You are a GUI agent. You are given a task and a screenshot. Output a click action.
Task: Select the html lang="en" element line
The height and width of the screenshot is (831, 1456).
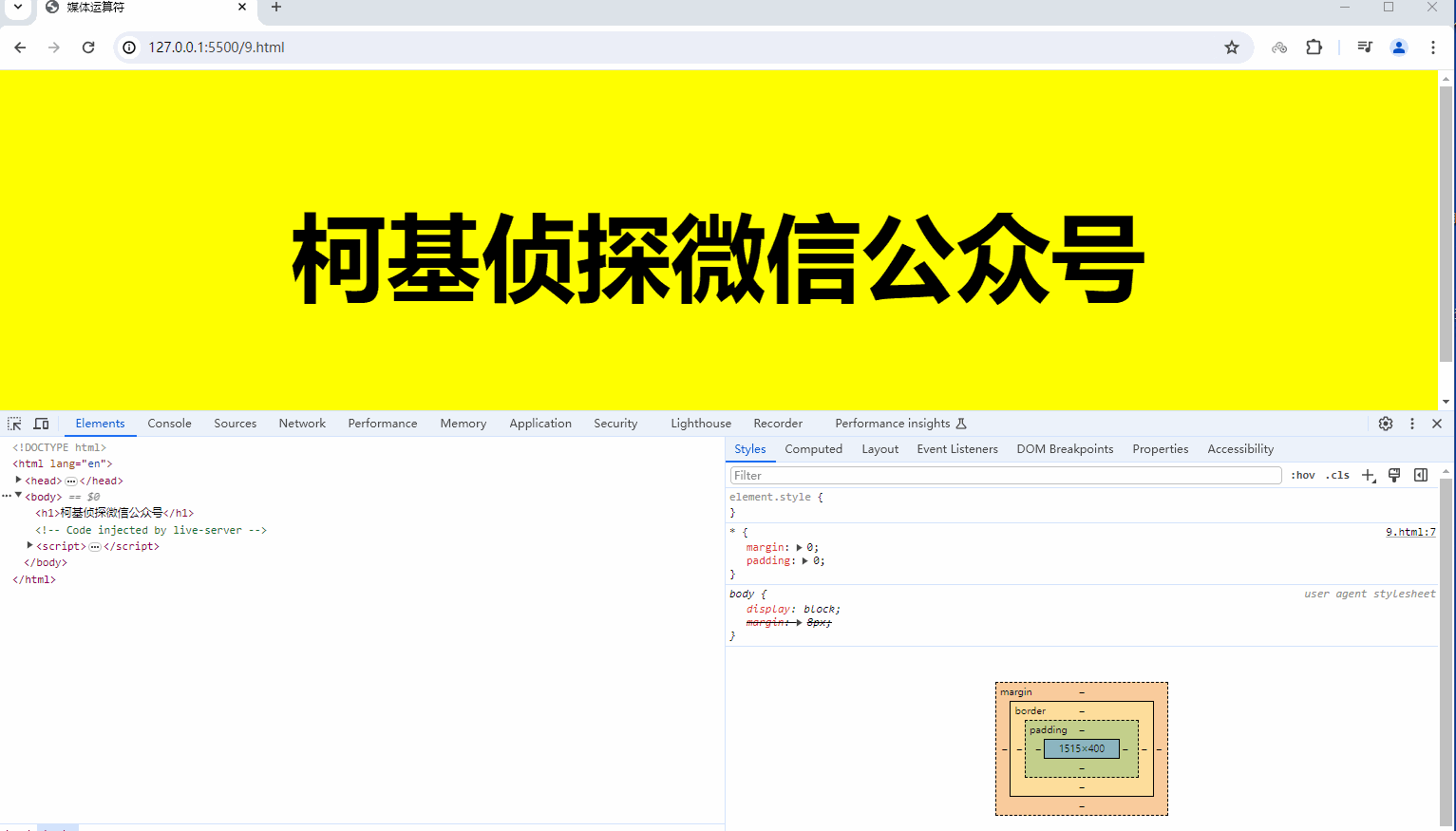pyautogui.click(x=63, y=463)
